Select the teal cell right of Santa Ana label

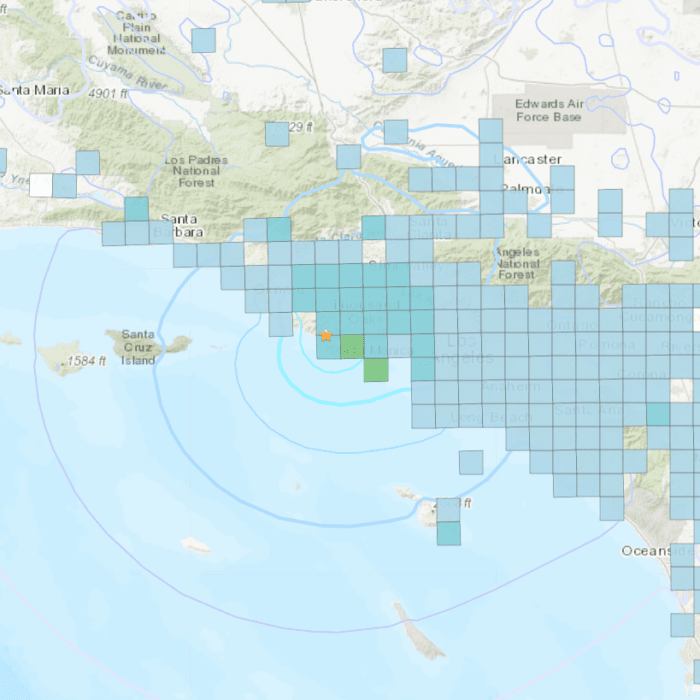pos(658,414)
